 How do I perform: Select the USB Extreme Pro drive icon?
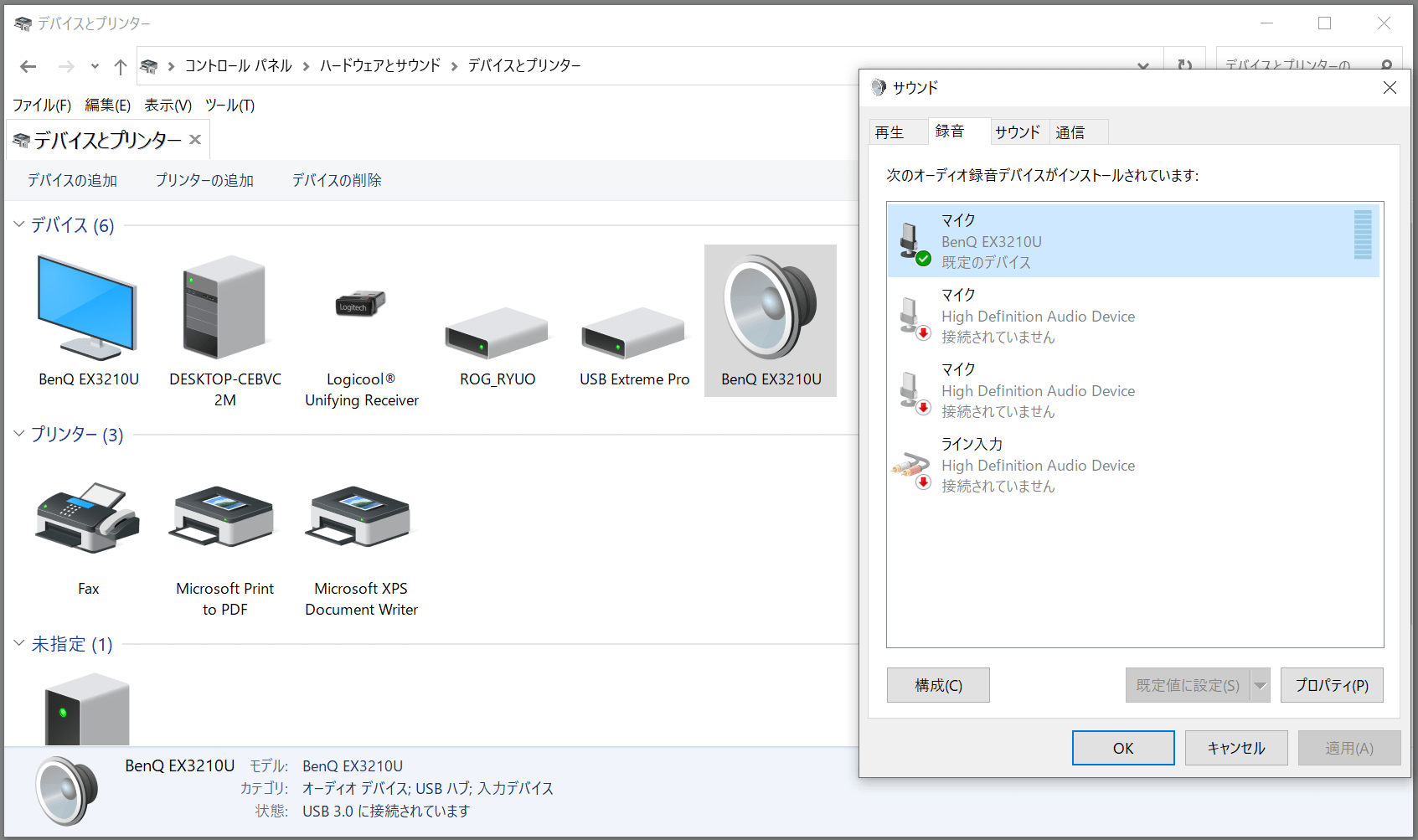[x=634, y=332]
